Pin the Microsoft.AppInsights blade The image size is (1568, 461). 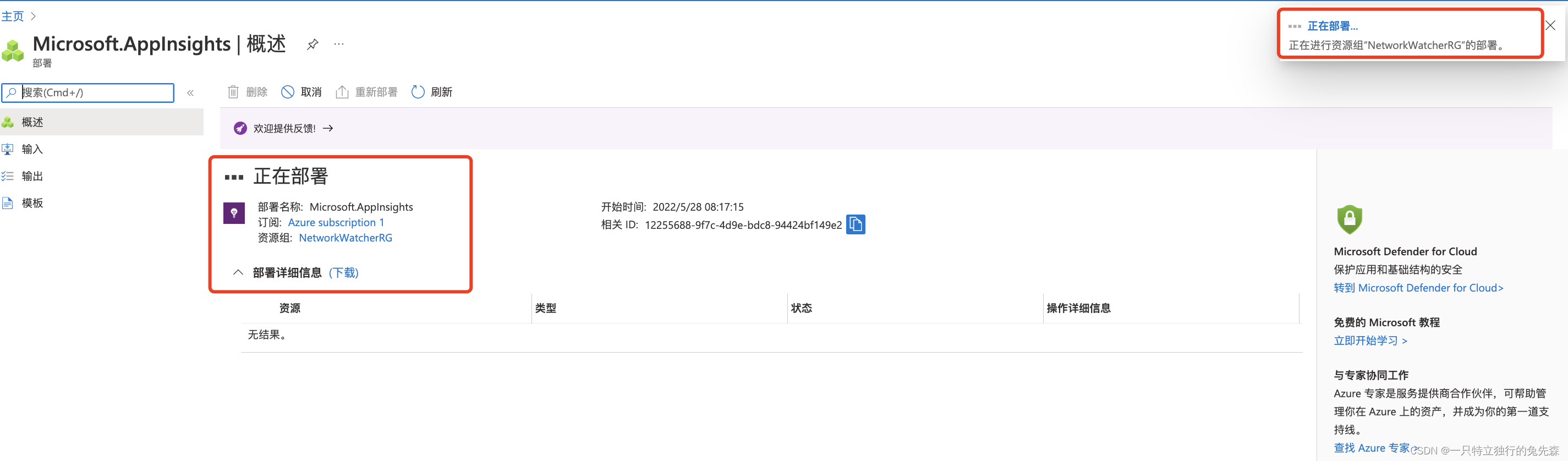coord(312,44)
